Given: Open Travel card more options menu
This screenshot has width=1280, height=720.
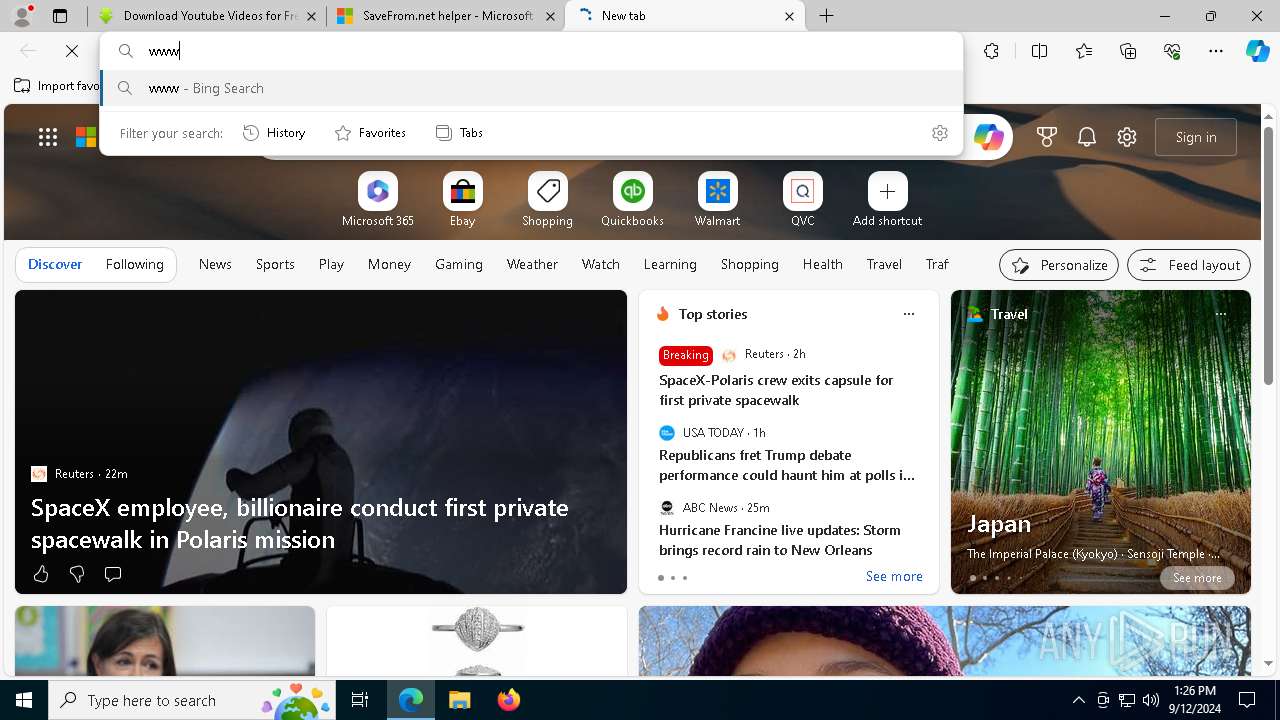Looking at the screenshot, I should (x=1220, y=314).
